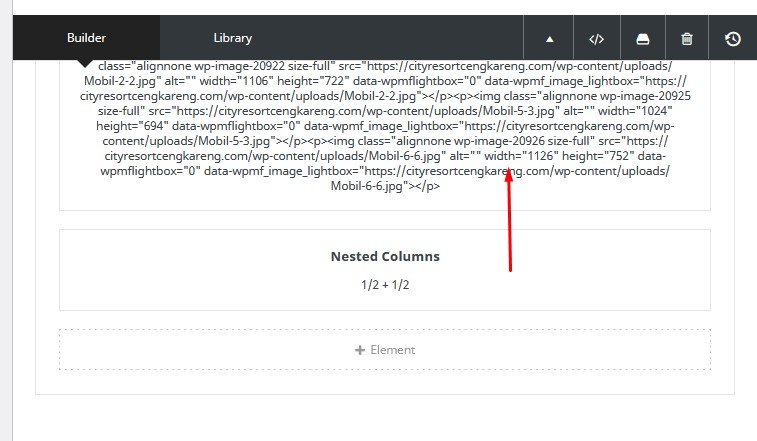The width and height of the screenshot is (757, 441).
Task: Click the plus icon beside Element
Action: point(360,350)
